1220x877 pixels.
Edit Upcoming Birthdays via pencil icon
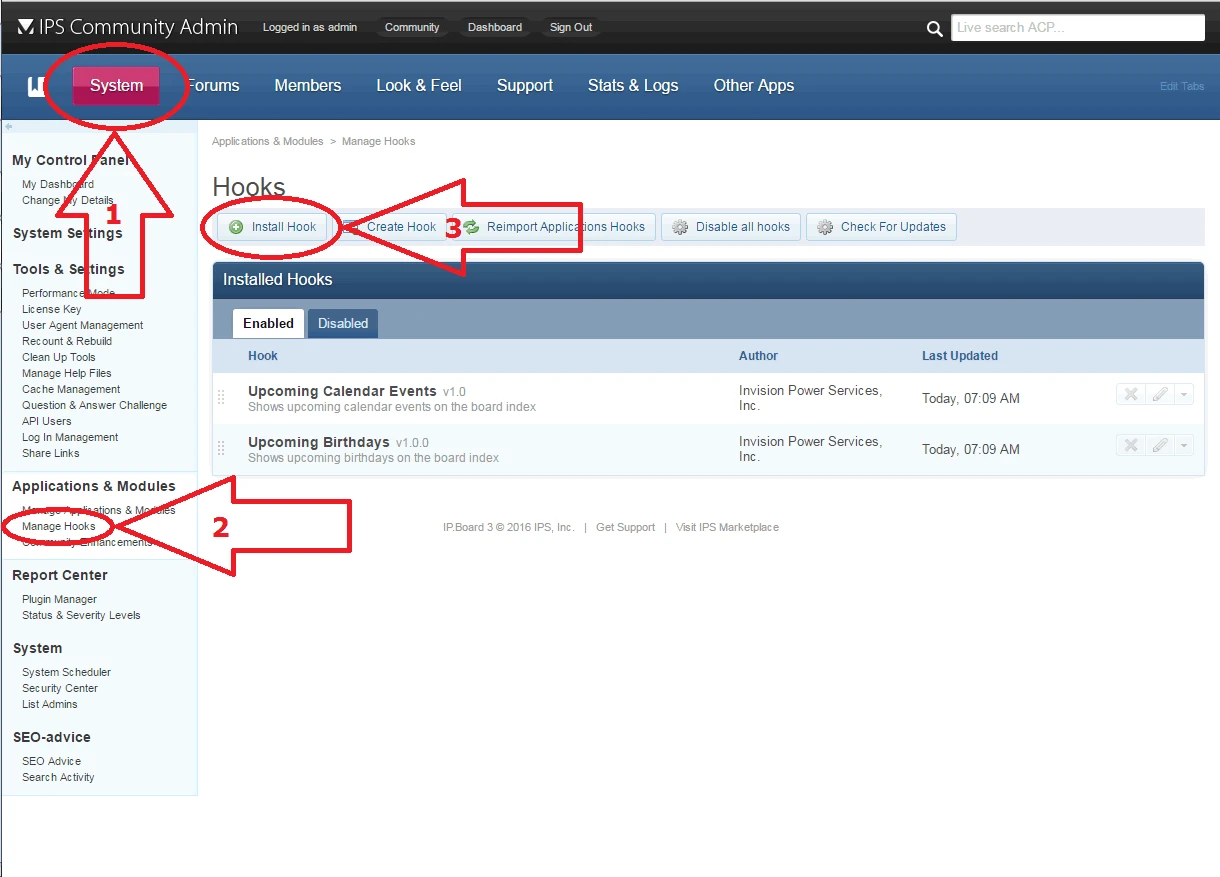pyautogui.click(x=1159, y=445)
